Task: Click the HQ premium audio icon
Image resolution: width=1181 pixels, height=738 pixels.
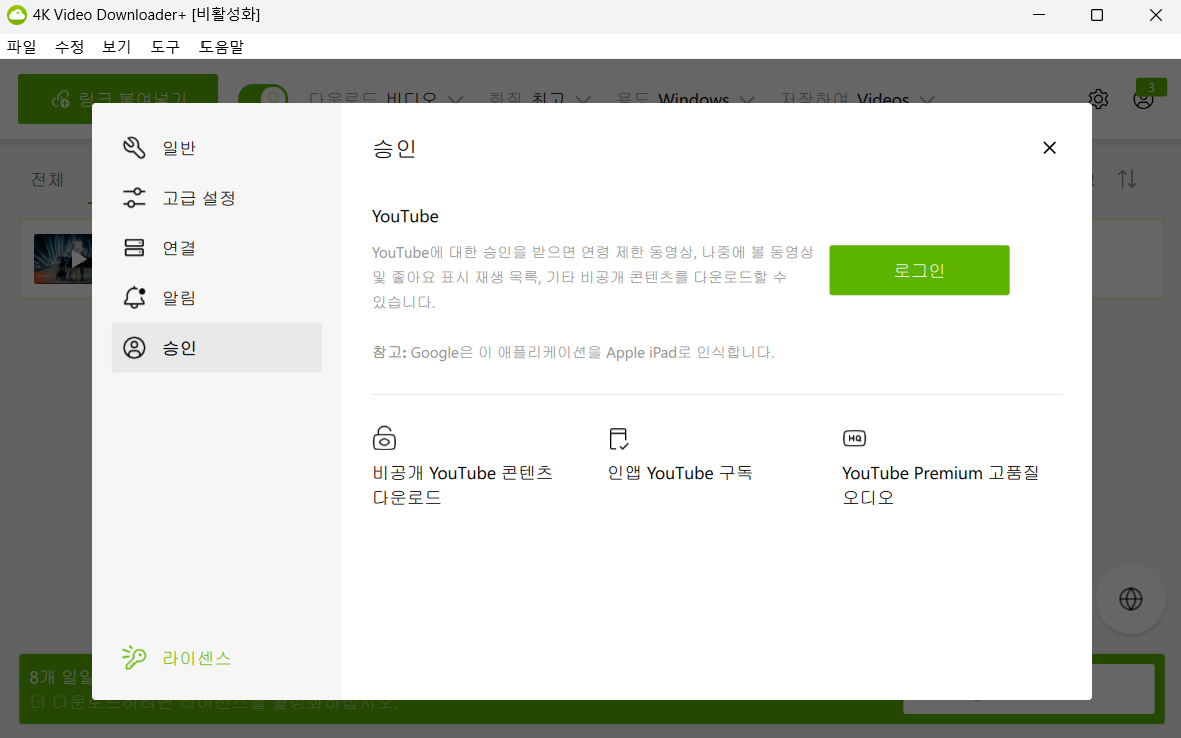Action: tap(854, 438)
